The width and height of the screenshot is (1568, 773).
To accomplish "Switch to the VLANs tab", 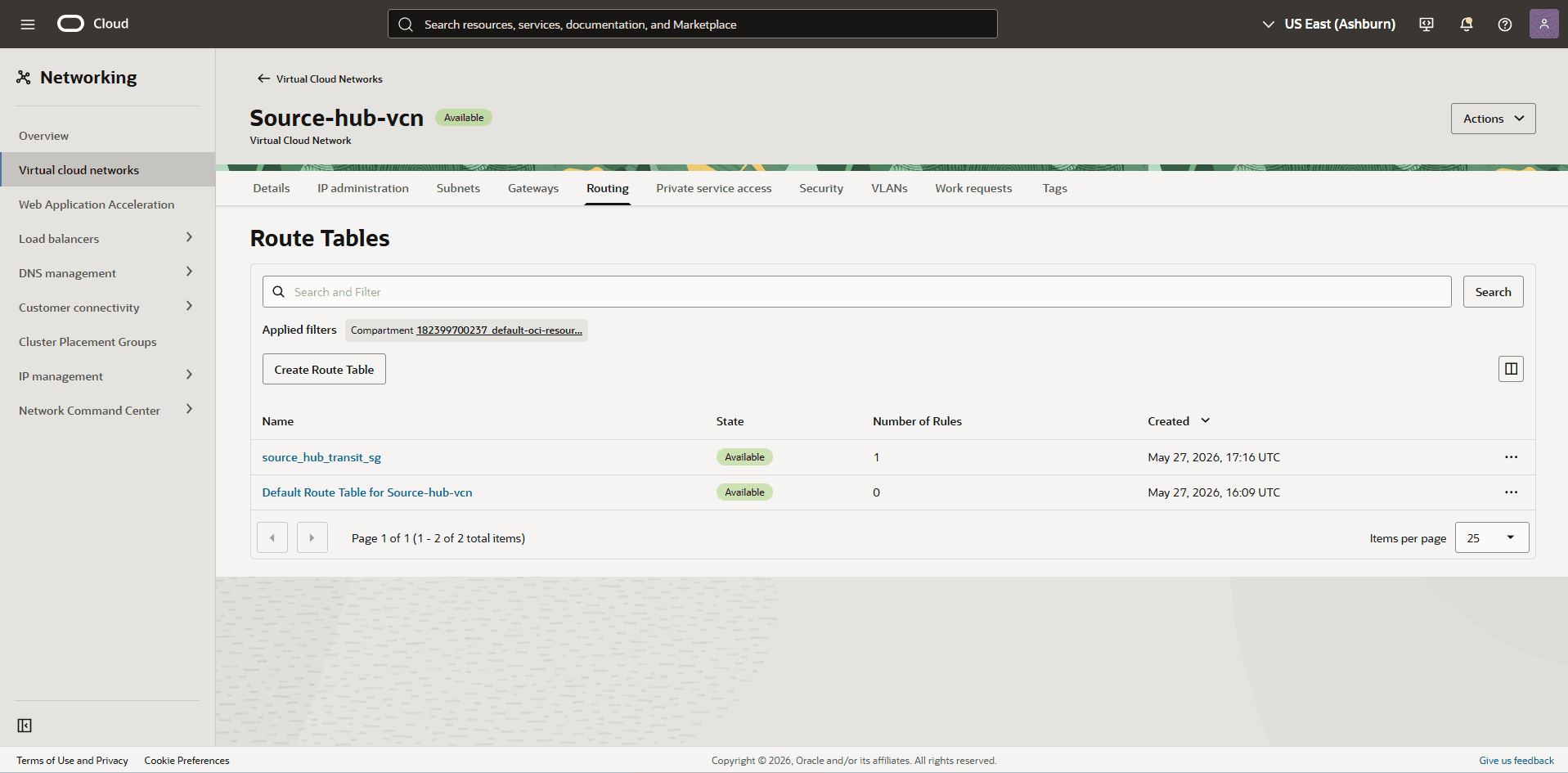I will coord(889,188).
